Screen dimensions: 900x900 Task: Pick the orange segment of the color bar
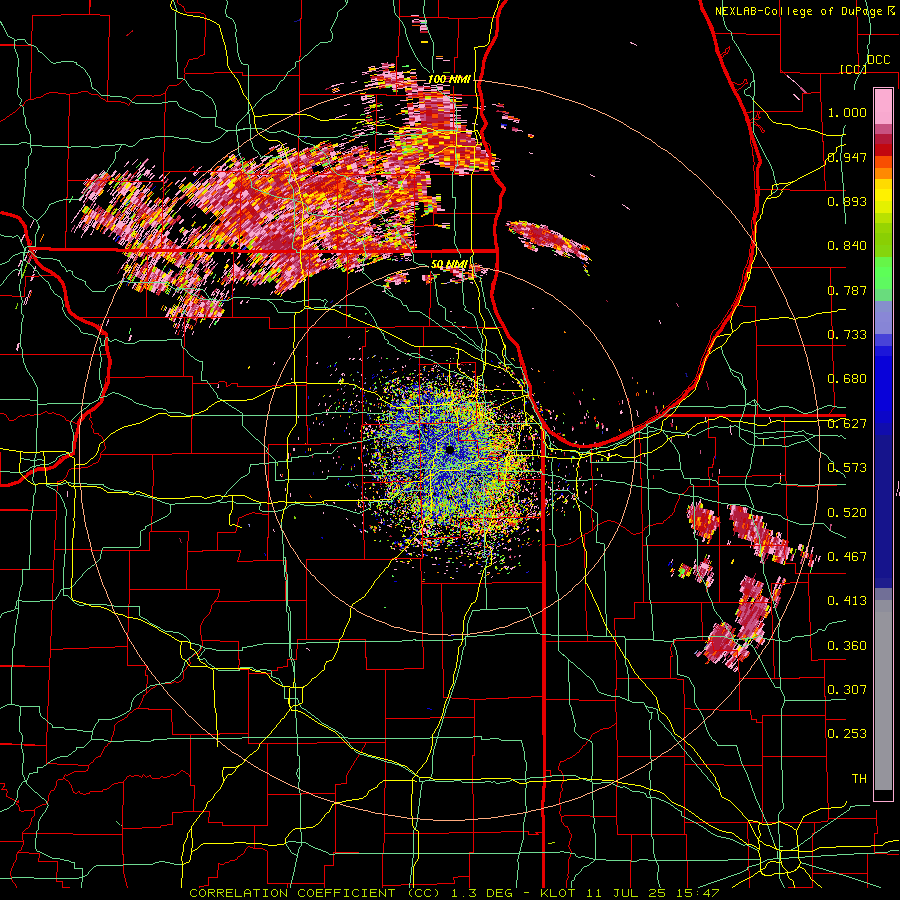883,173
